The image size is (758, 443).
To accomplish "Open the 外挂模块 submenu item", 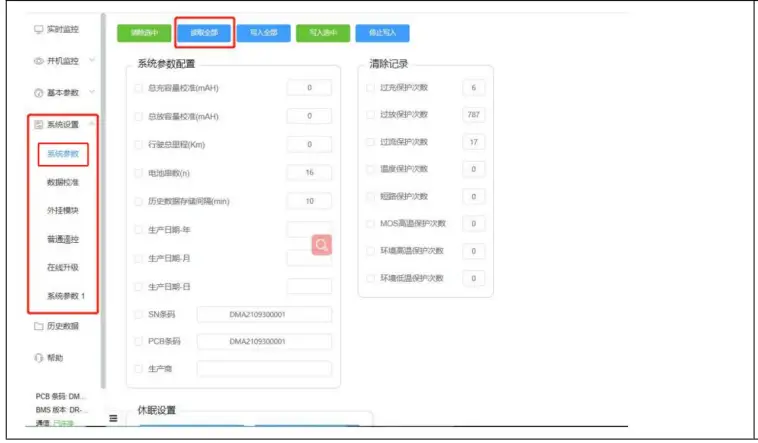I will point(63,210).
